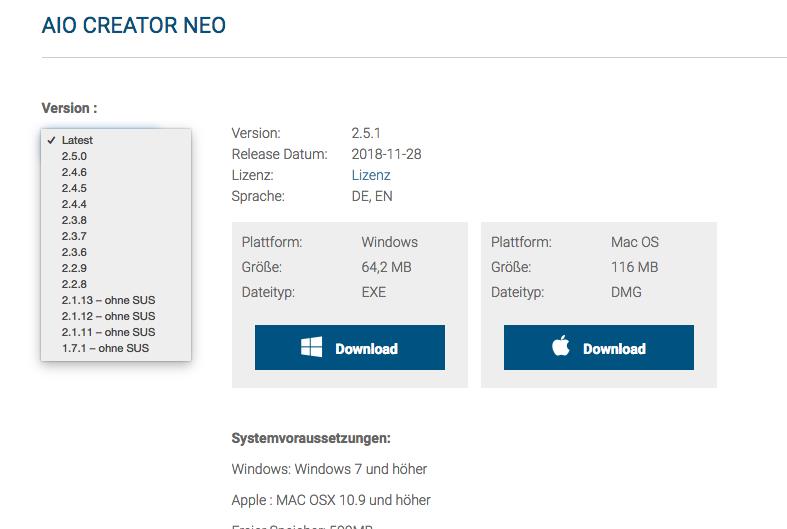Image resolution: width=787 pixels, height=529 pixels.
Task: Select version 2.3.6 entry
Action: (x=116, y=252)
